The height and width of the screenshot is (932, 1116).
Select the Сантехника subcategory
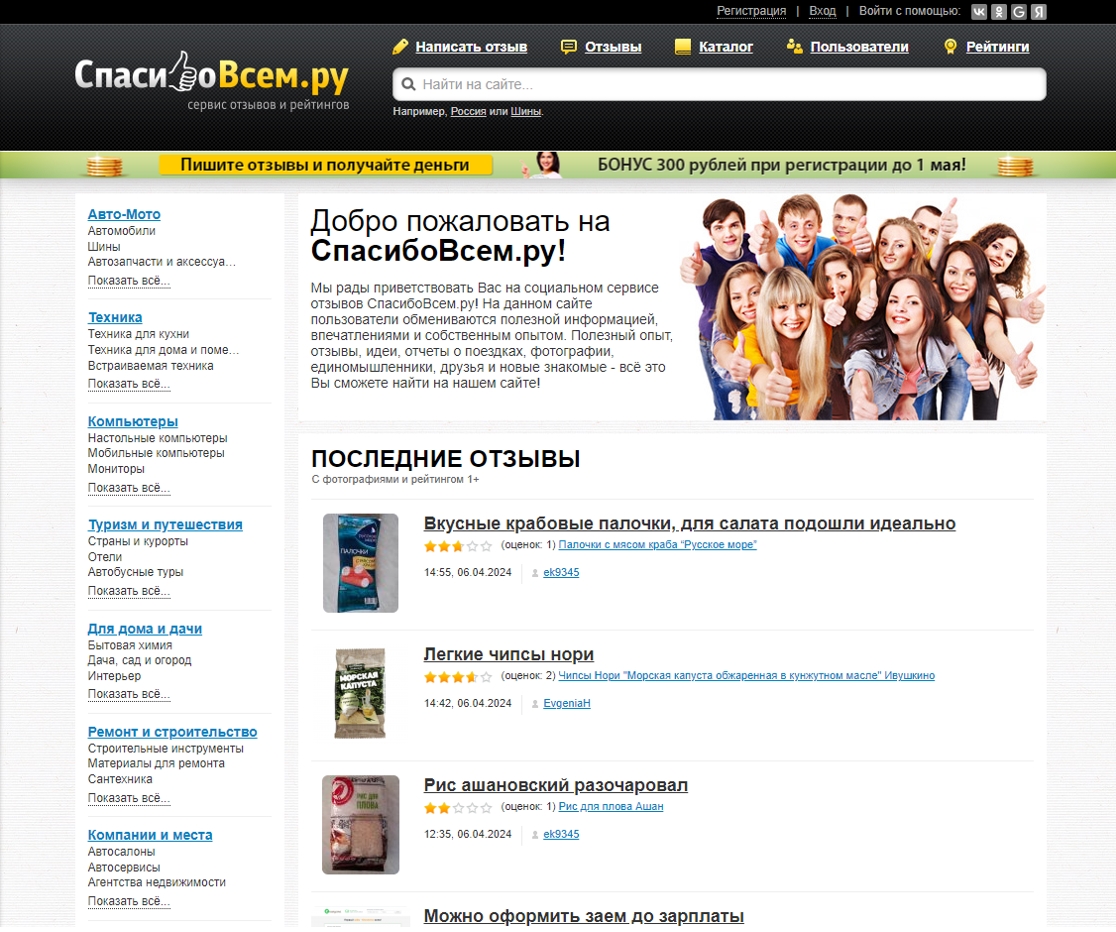[x=120, y=780]
